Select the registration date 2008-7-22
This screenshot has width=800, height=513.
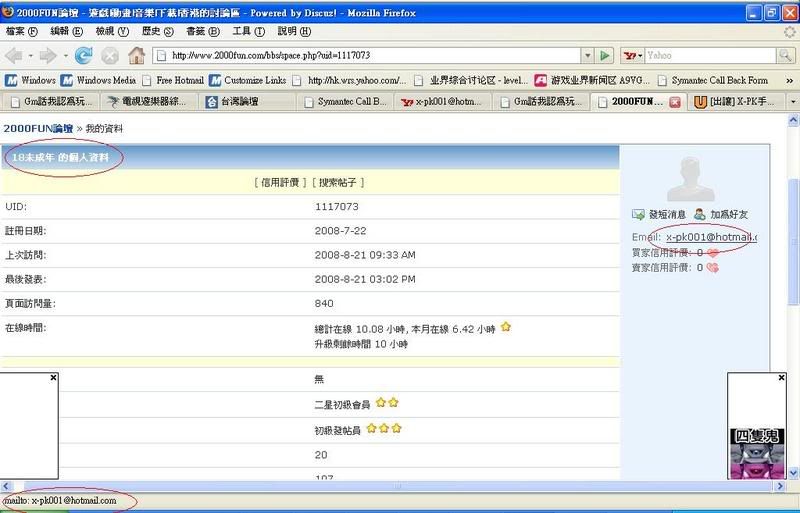pos(340,231)
